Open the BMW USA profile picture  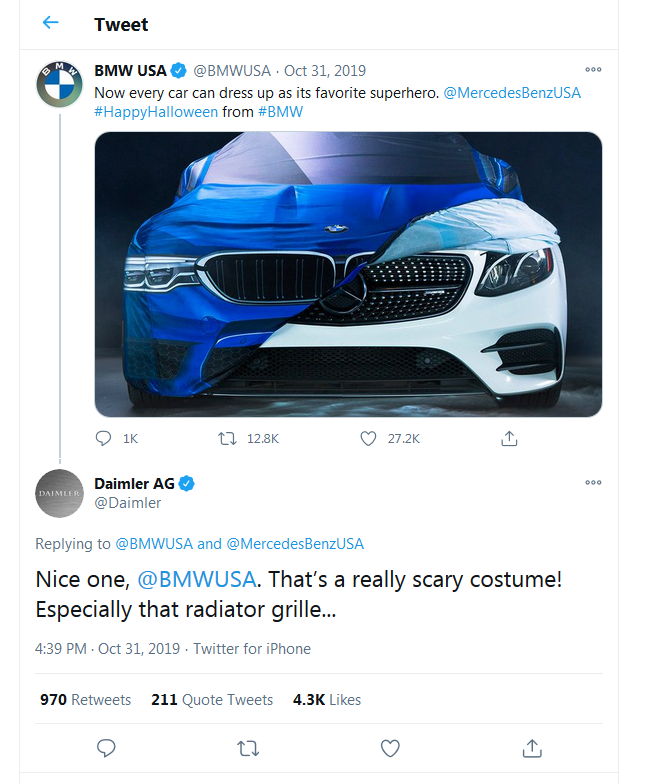[59, 84]
